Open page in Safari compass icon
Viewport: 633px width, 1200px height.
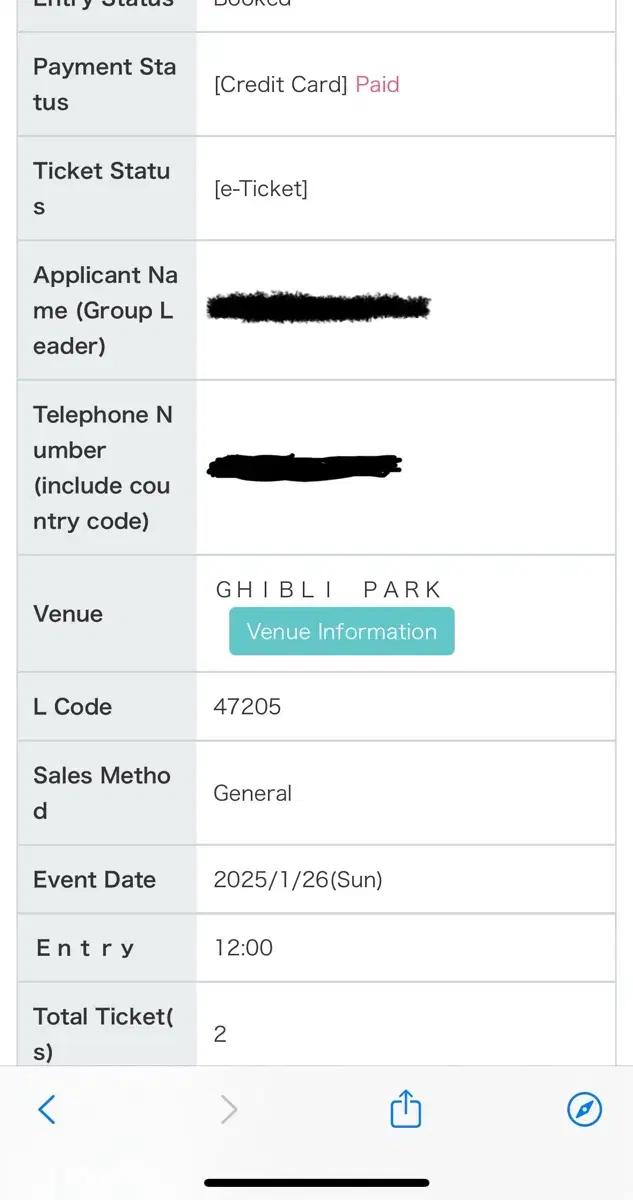coord(584,1109)
